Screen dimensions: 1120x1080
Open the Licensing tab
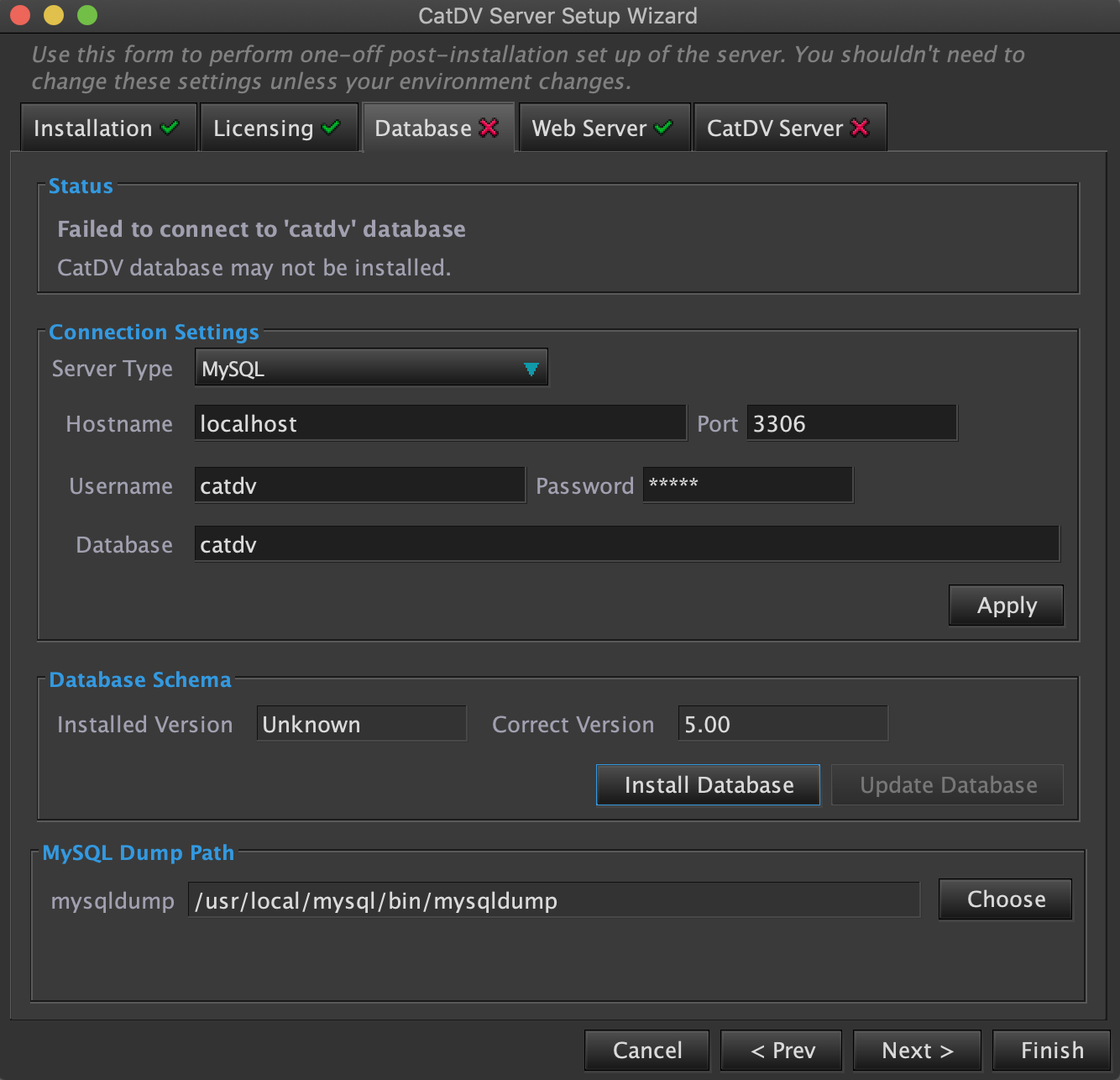[279, 128]
